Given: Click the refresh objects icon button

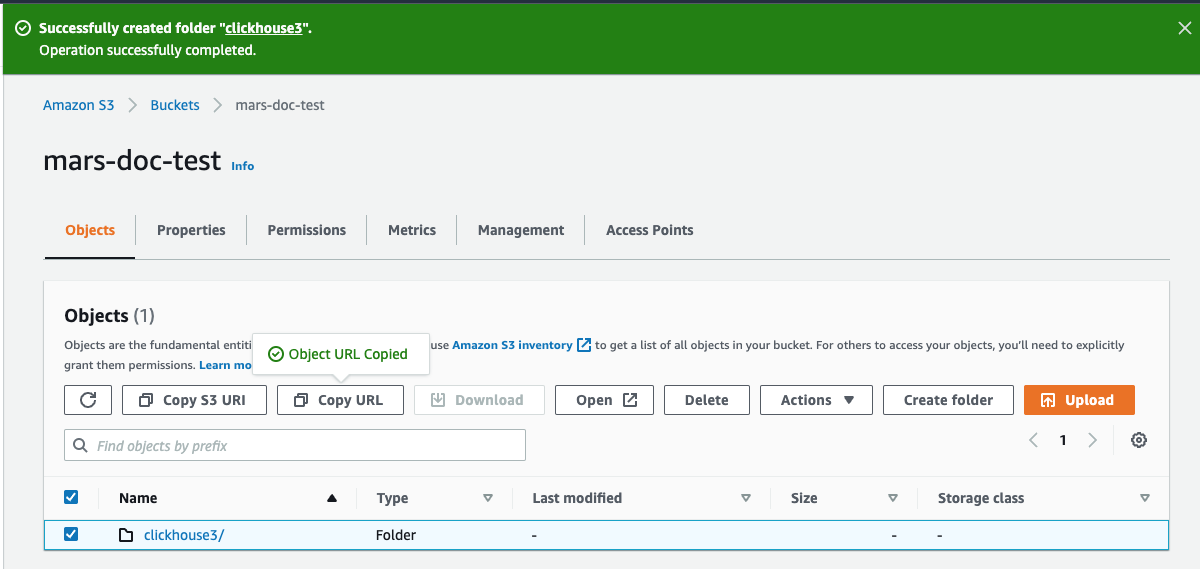Looking at the screenshot, I should coord(88,400).
